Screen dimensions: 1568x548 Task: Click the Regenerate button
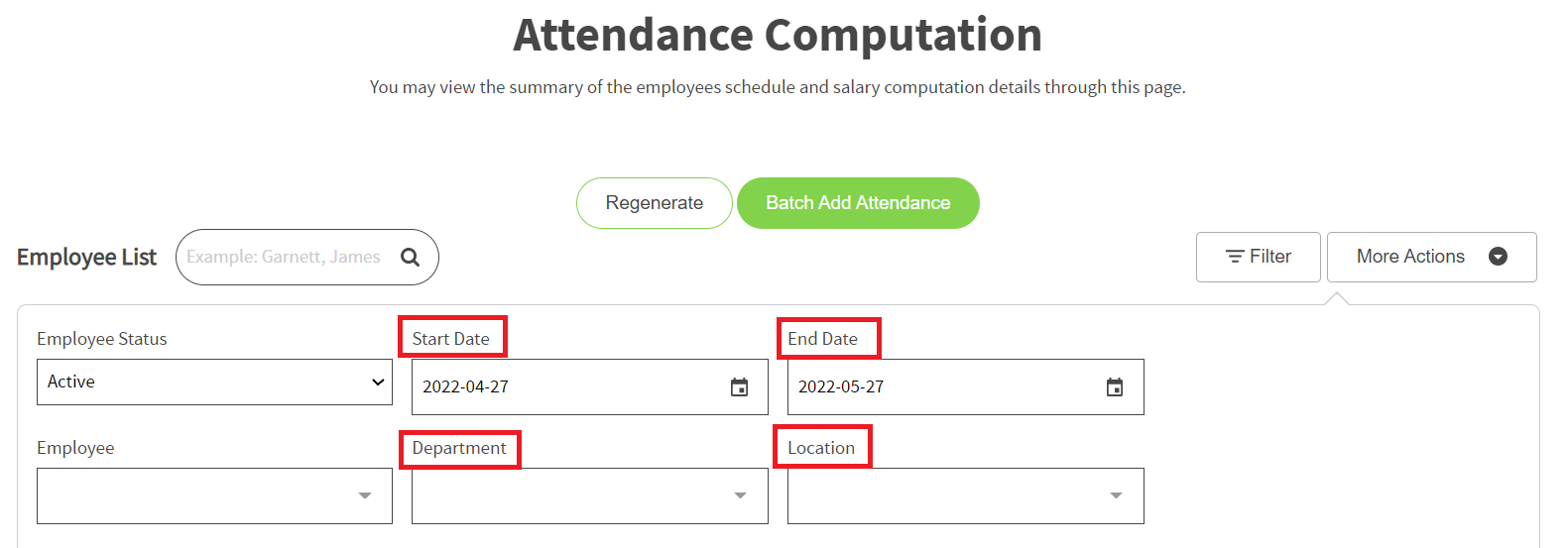655,203
